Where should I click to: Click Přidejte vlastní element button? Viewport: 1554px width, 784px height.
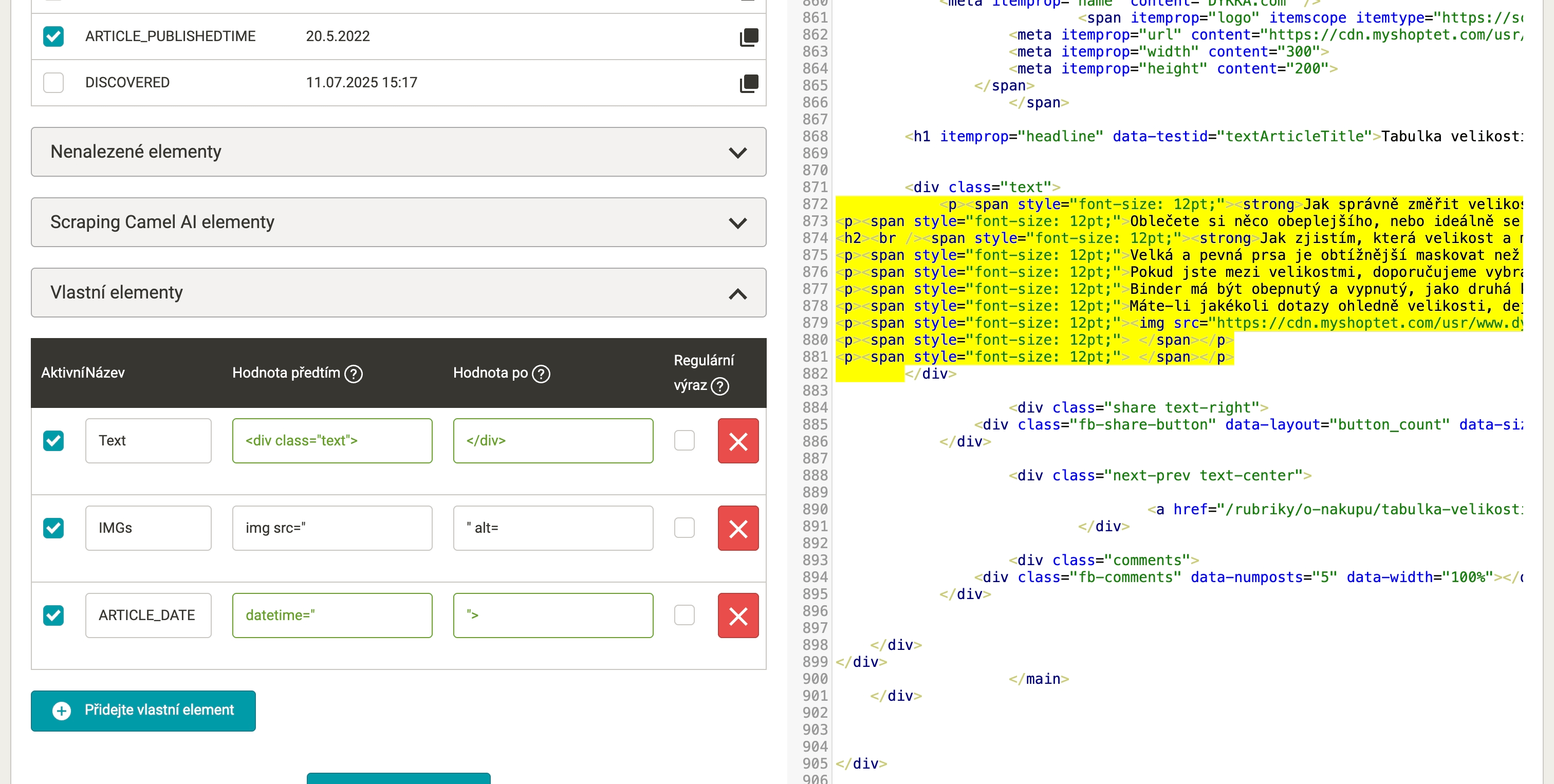tap(143, 711)
